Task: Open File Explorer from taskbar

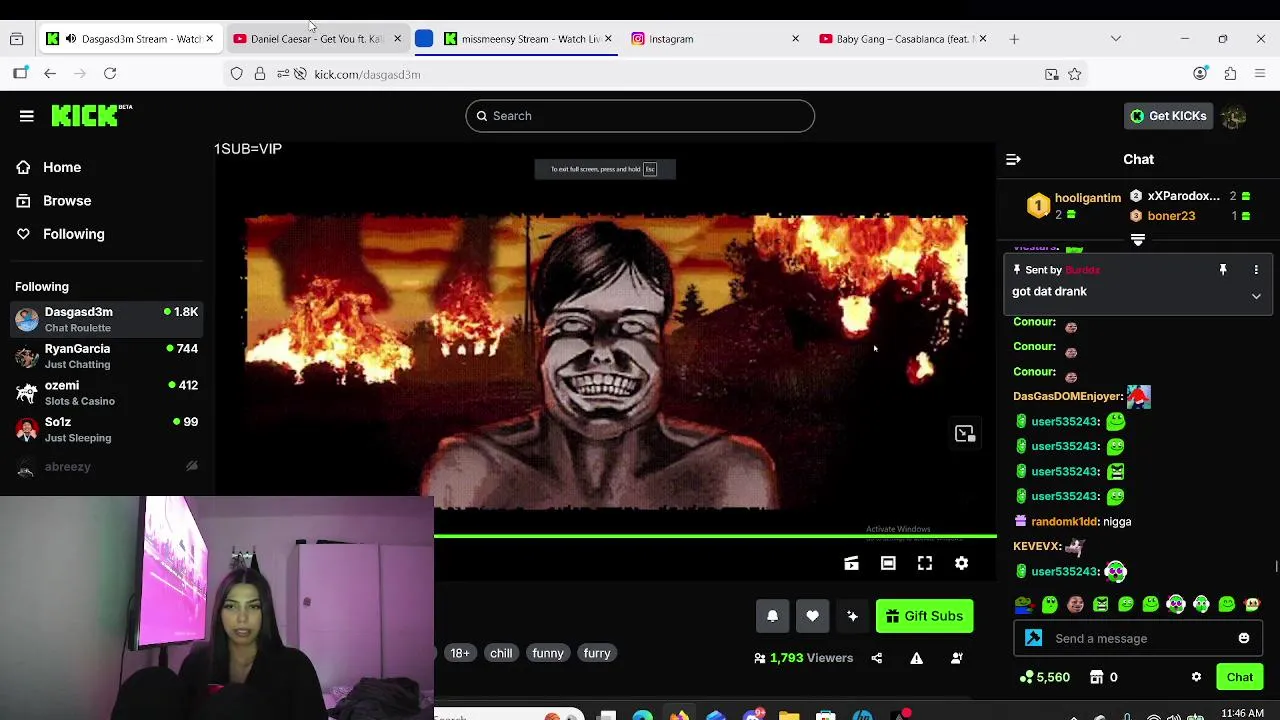Action: click(x=789, y=716)
